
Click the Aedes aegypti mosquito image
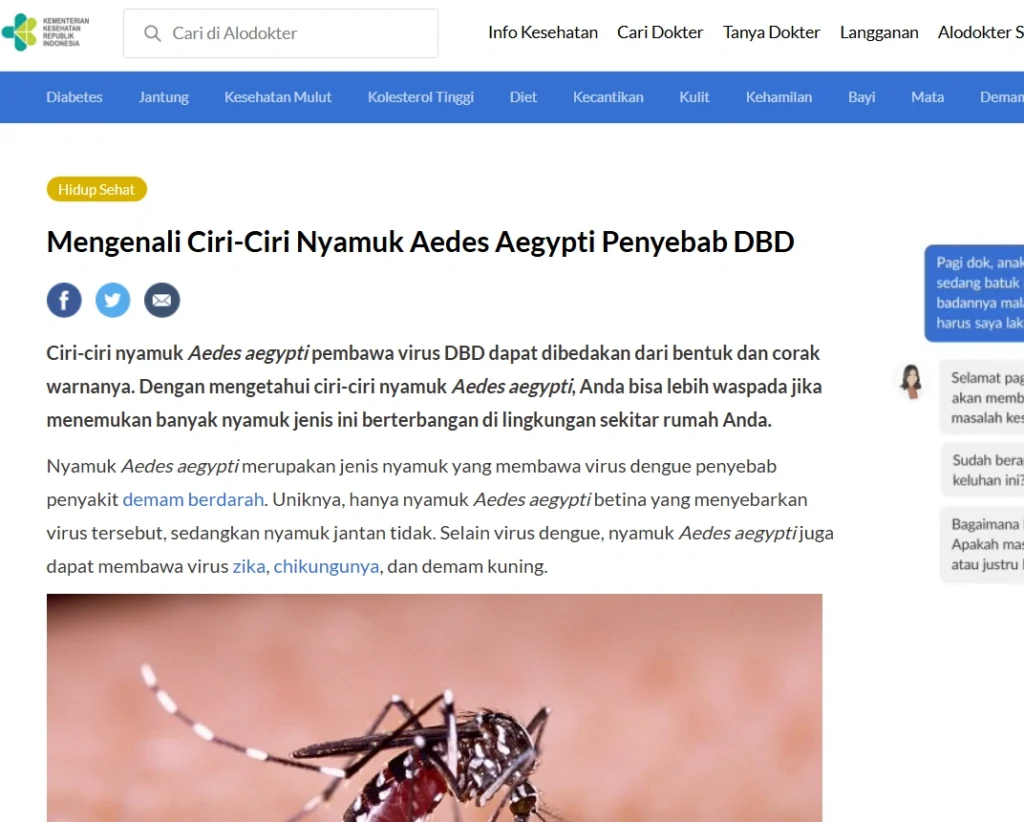tap(434, 708)
